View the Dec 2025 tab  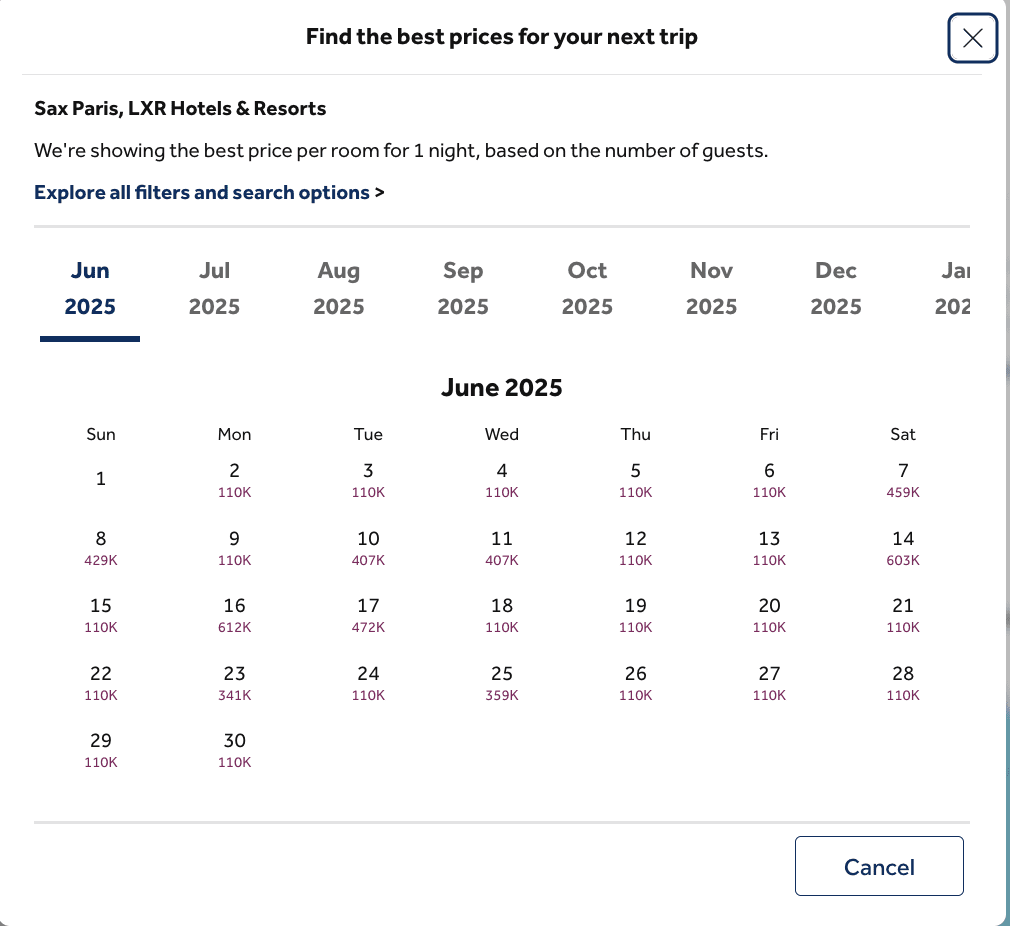pos(836,288)
